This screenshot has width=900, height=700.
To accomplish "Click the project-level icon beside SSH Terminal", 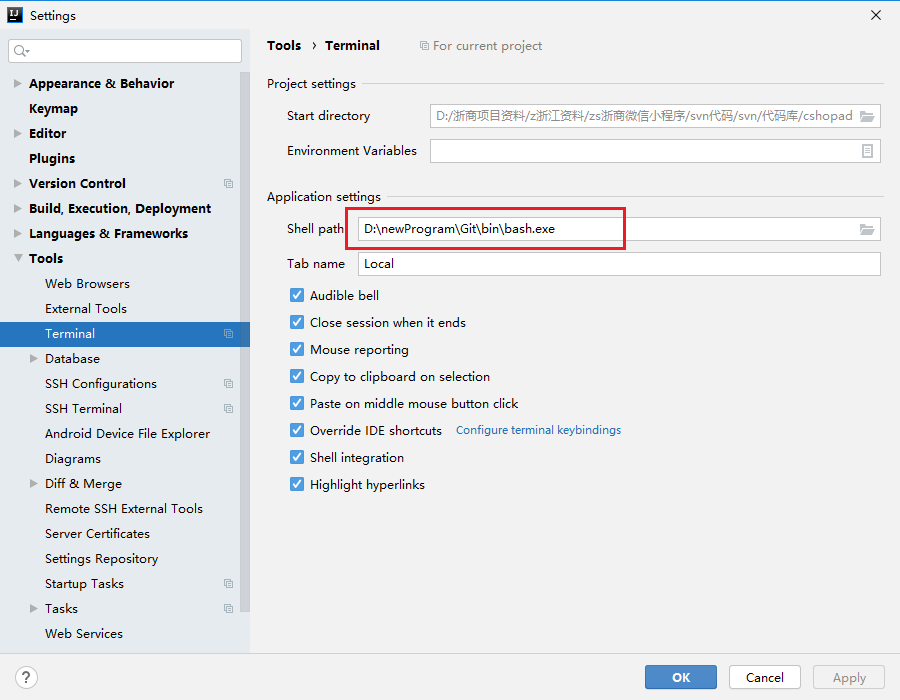I will click(x=228, y=409).
